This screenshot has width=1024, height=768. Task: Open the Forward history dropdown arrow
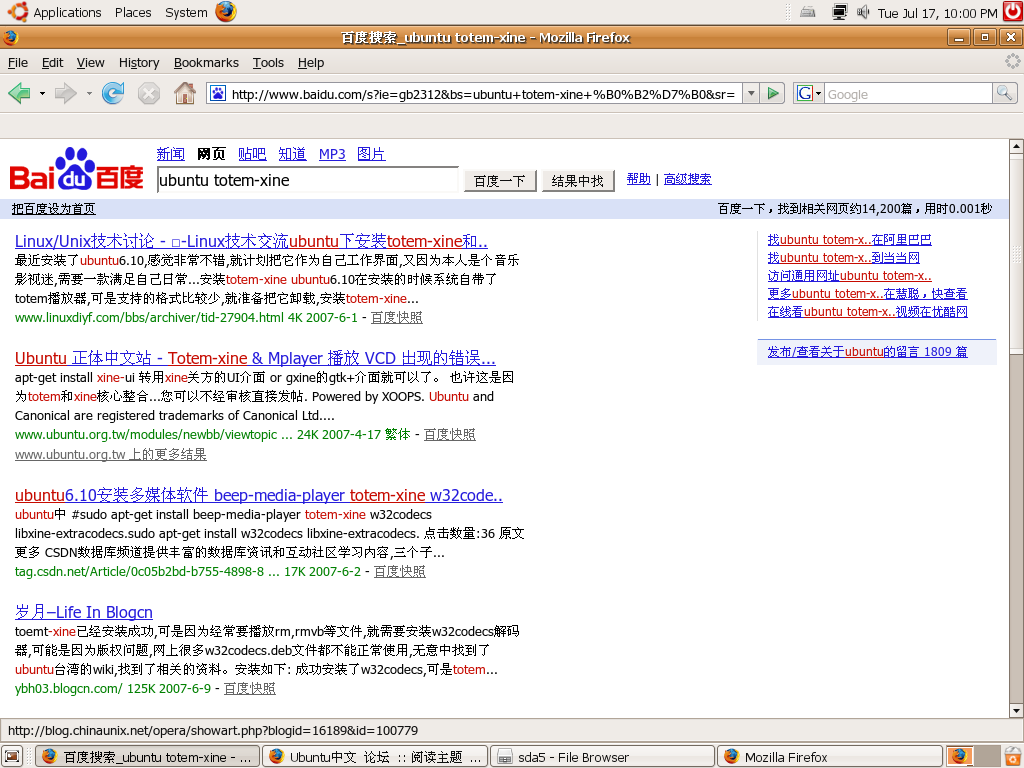click(89, 94)
